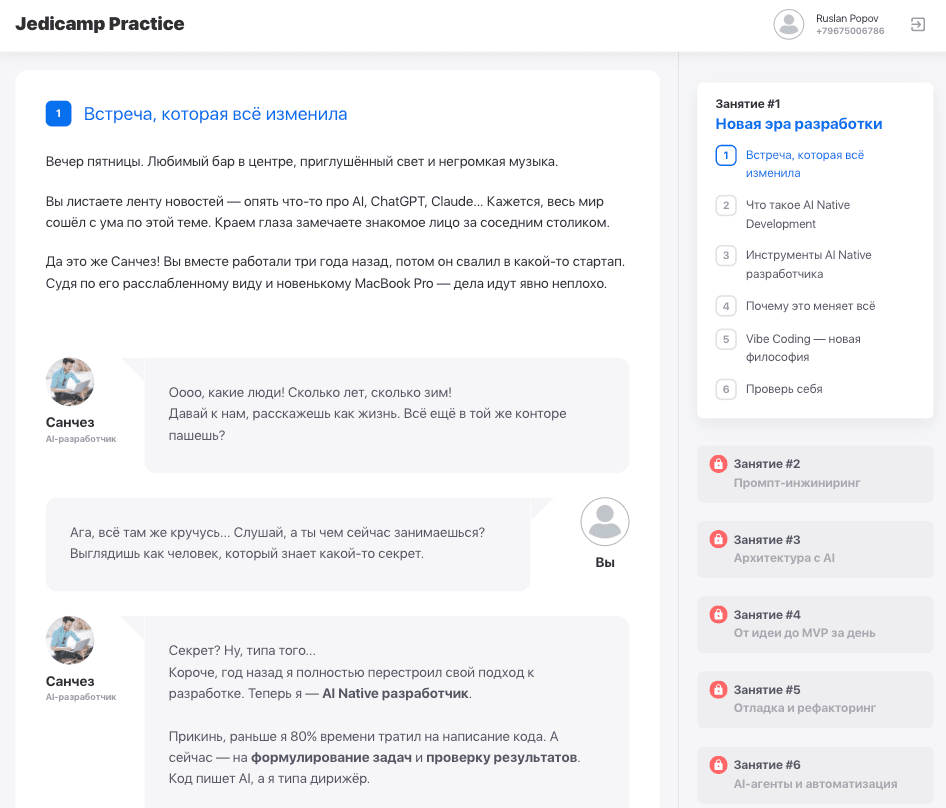Click lock icon on Занятие #5
The height and width of the screenshot is (808, 946).
click(718, 690)
